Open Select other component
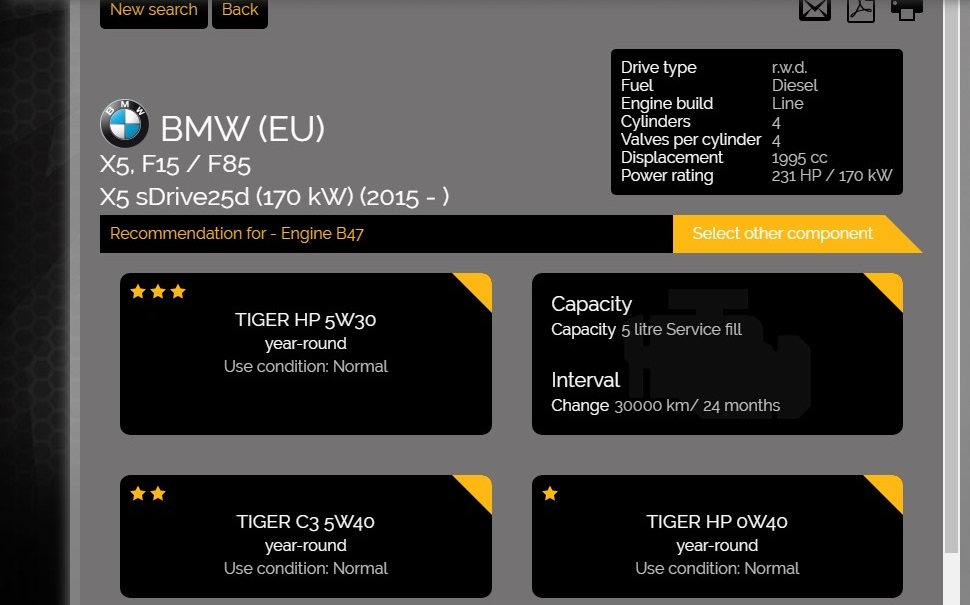This screenshot has width=970, height=605. click(x=783, y=234)
